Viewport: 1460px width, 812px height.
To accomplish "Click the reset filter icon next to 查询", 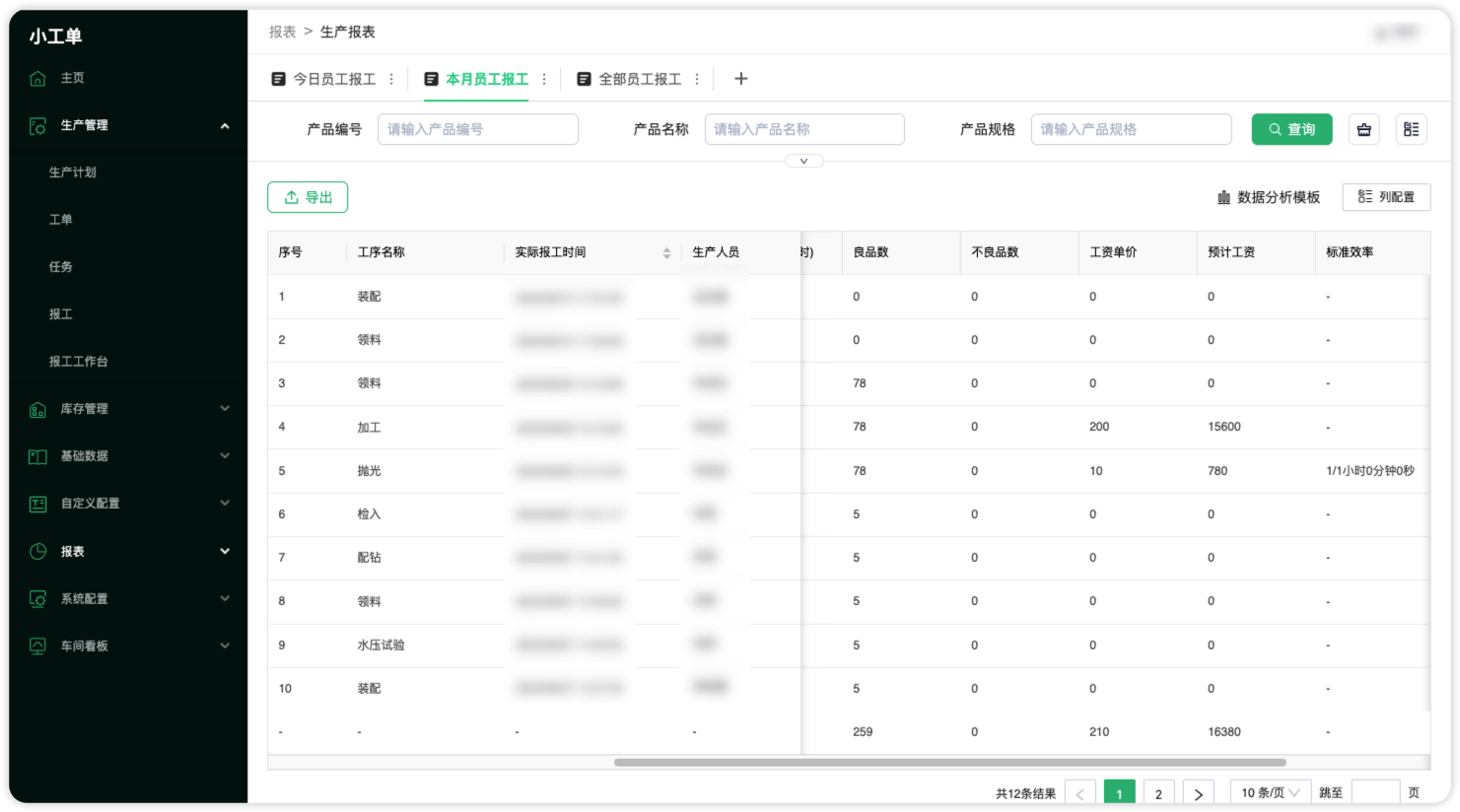I will coord(1363,129).
